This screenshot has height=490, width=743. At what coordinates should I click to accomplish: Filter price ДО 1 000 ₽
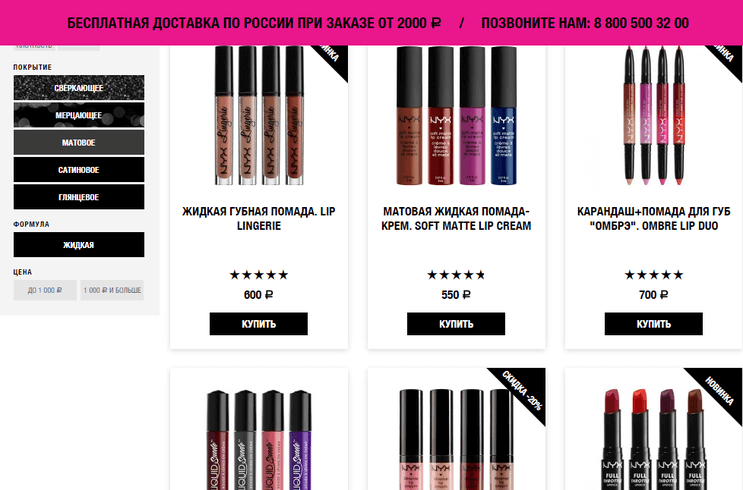(45, 290)
